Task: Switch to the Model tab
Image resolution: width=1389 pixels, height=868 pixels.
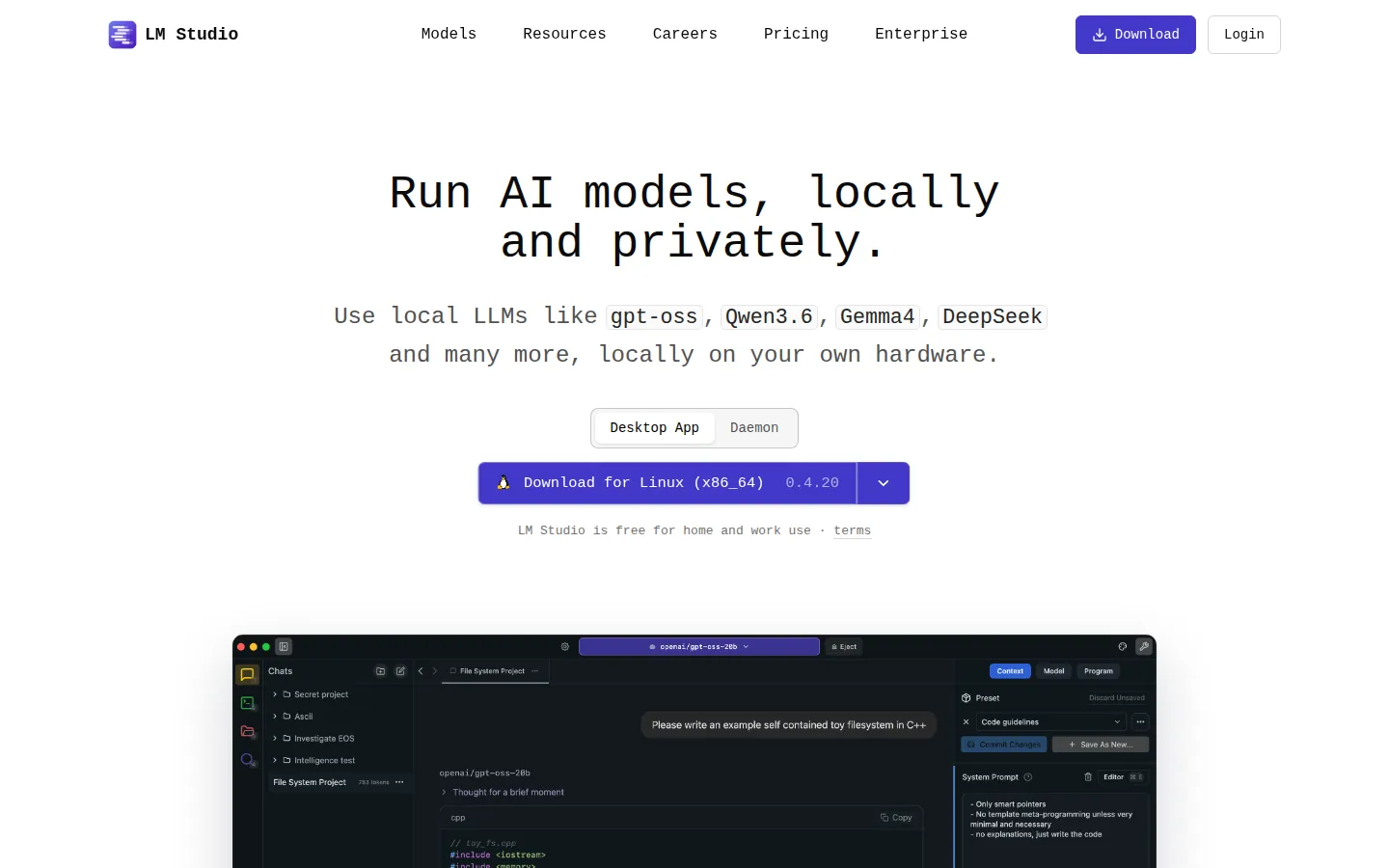Action: (x=1054, y=671)
